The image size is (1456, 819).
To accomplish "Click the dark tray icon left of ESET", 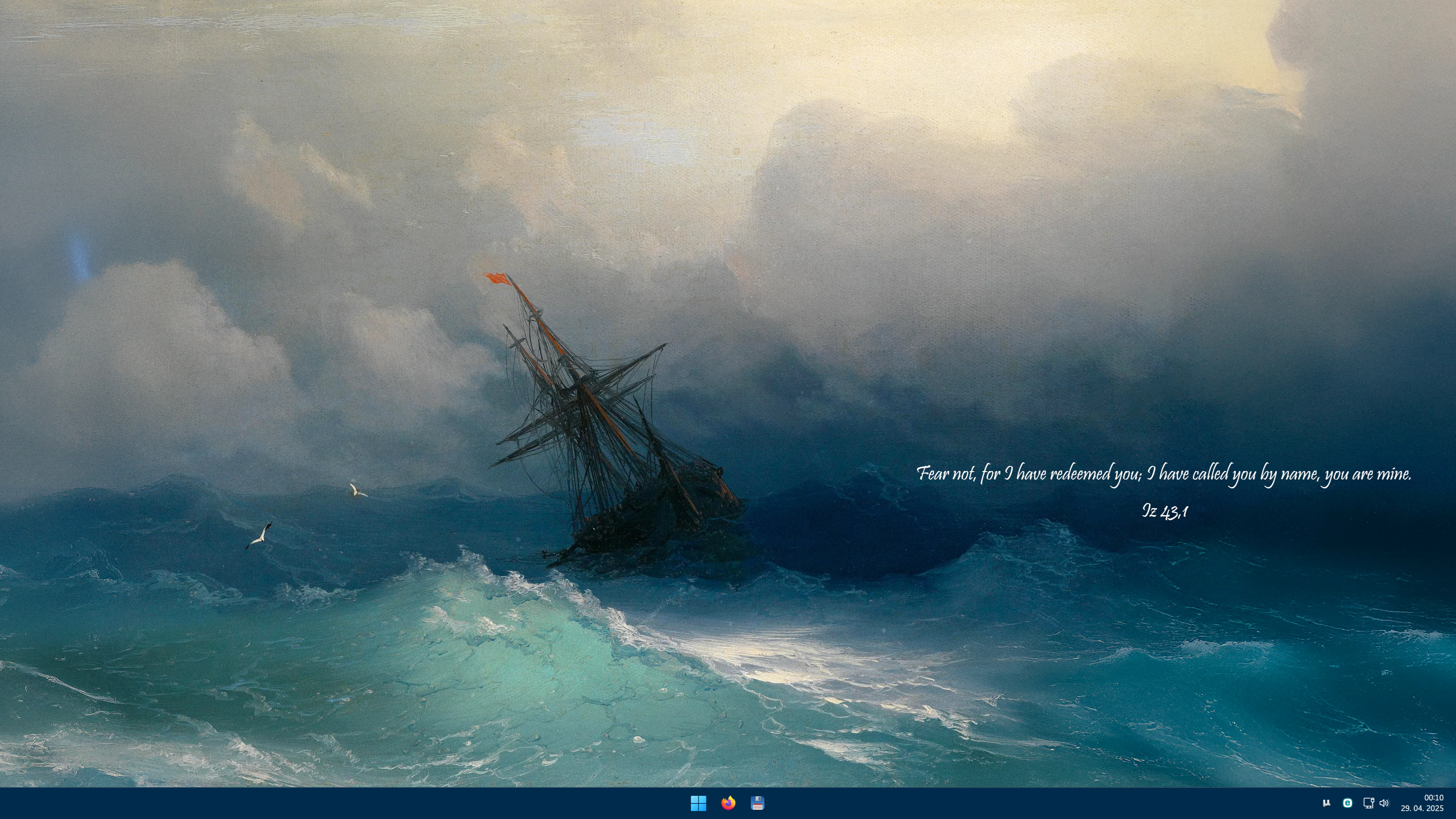I will (x=1327, y=803).
